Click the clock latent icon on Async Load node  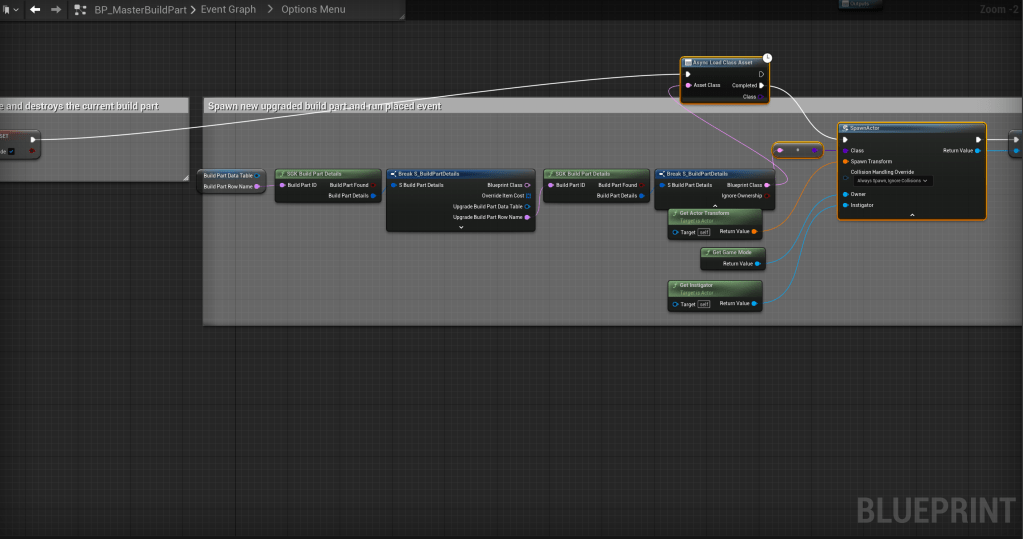pos(767,58)
